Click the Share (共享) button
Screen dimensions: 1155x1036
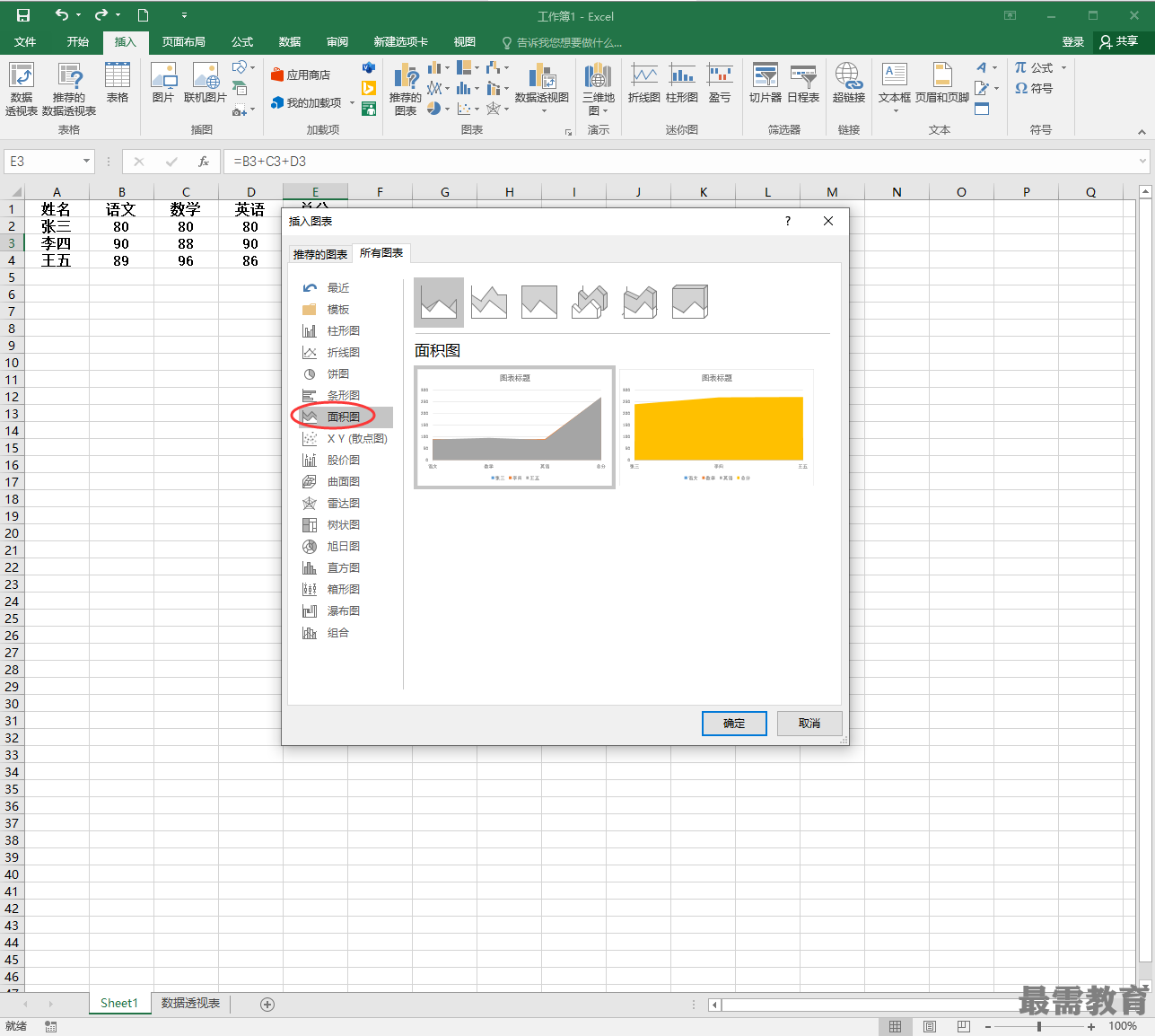click(1119, 41)
